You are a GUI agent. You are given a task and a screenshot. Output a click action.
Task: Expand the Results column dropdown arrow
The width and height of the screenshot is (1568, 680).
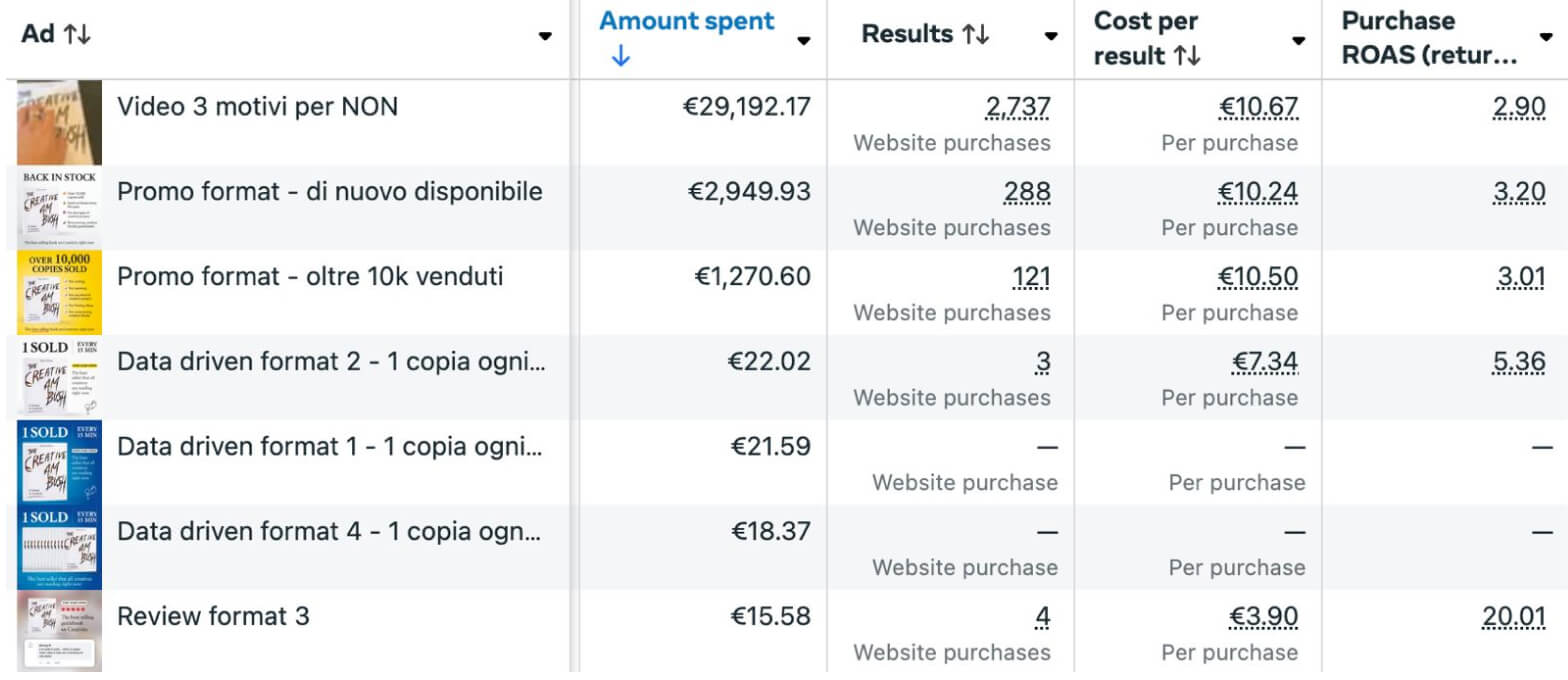click(x=1051, y=36)
